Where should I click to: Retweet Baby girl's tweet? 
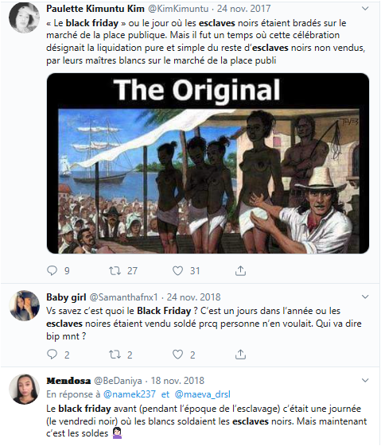[115, 354]
